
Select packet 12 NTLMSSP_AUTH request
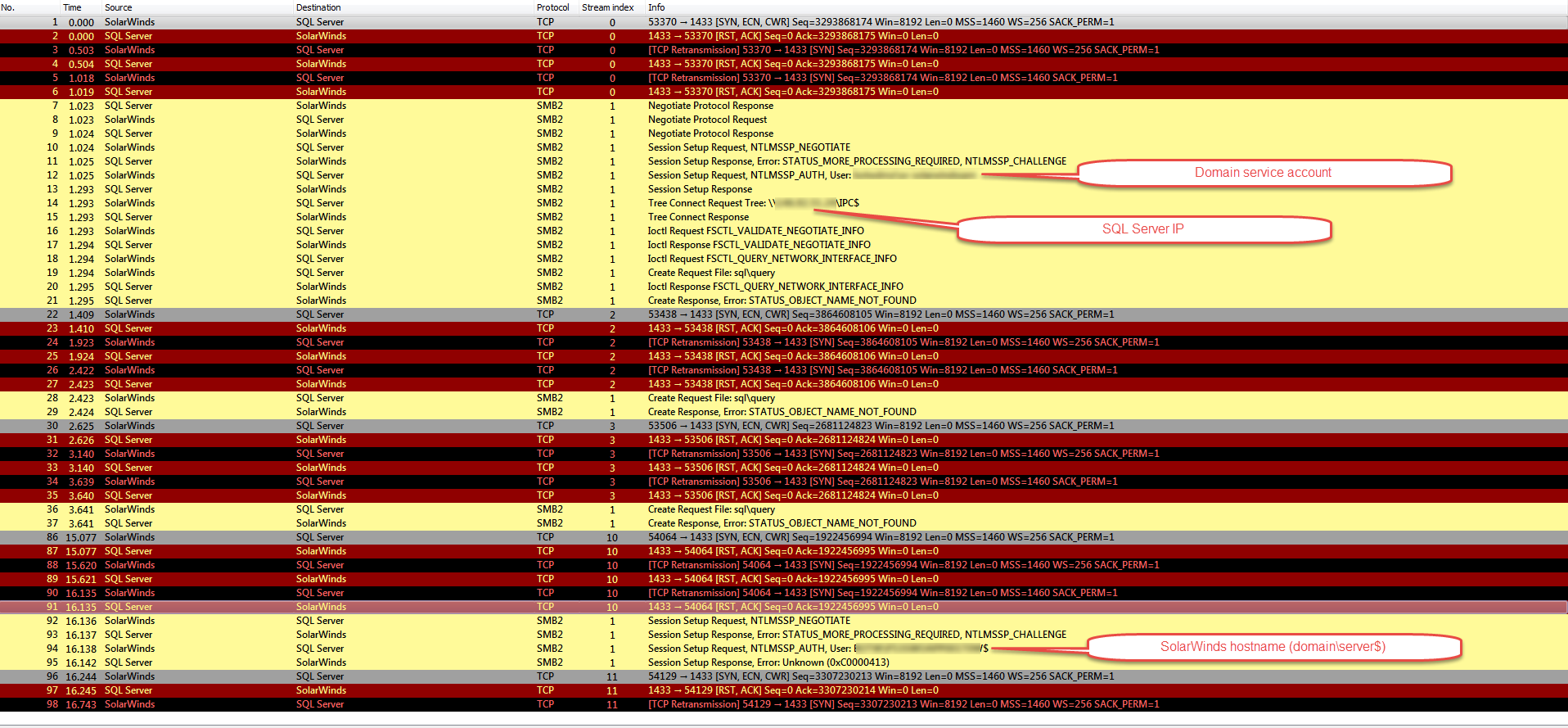pyautogui.click(x=784, y=175)
